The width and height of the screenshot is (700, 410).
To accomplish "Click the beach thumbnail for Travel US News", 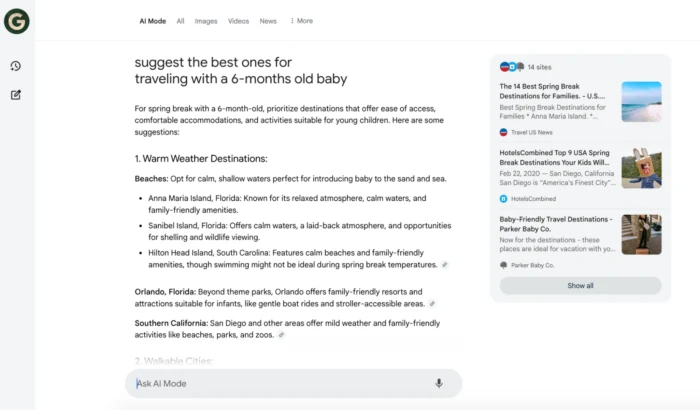I will (642, 102).
